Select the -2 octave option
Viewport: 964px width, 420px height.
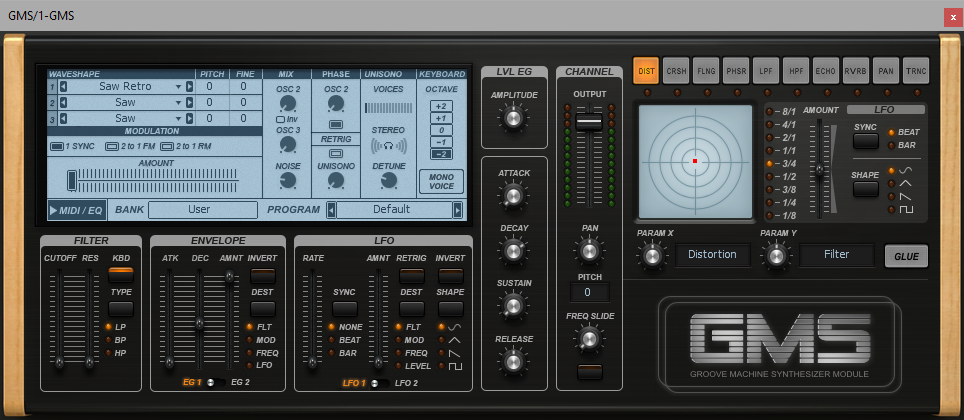pyautogui.click(x=441, y=154)
